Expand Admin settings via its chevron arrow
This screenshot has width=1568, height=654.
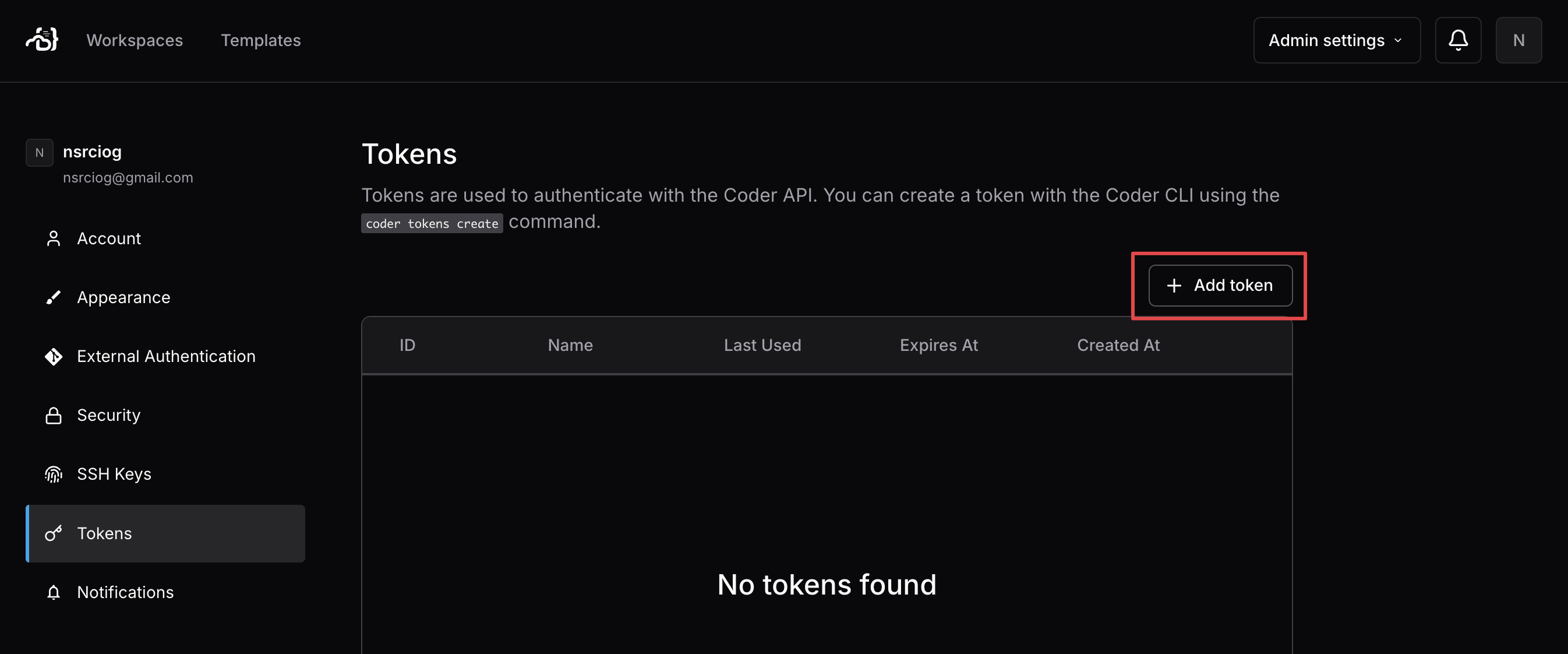pyautogui.click(x=1398, y=40)
